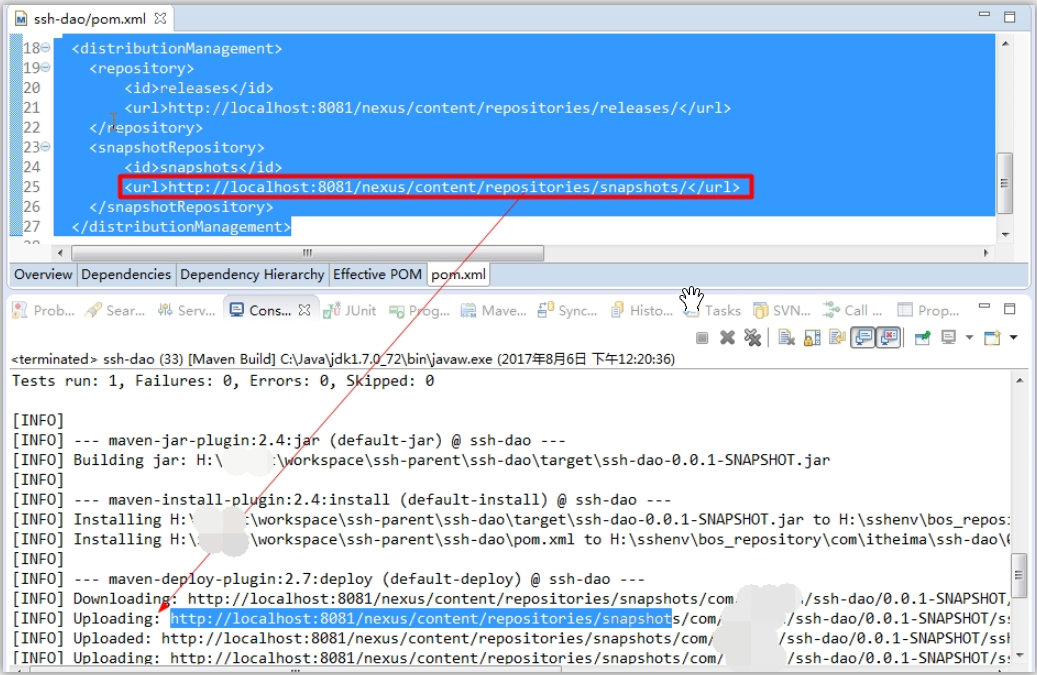The height and width of the screenshot is (675, 1037).
Task: Switch to the Overview tab of pom editor
Action: 43,274
